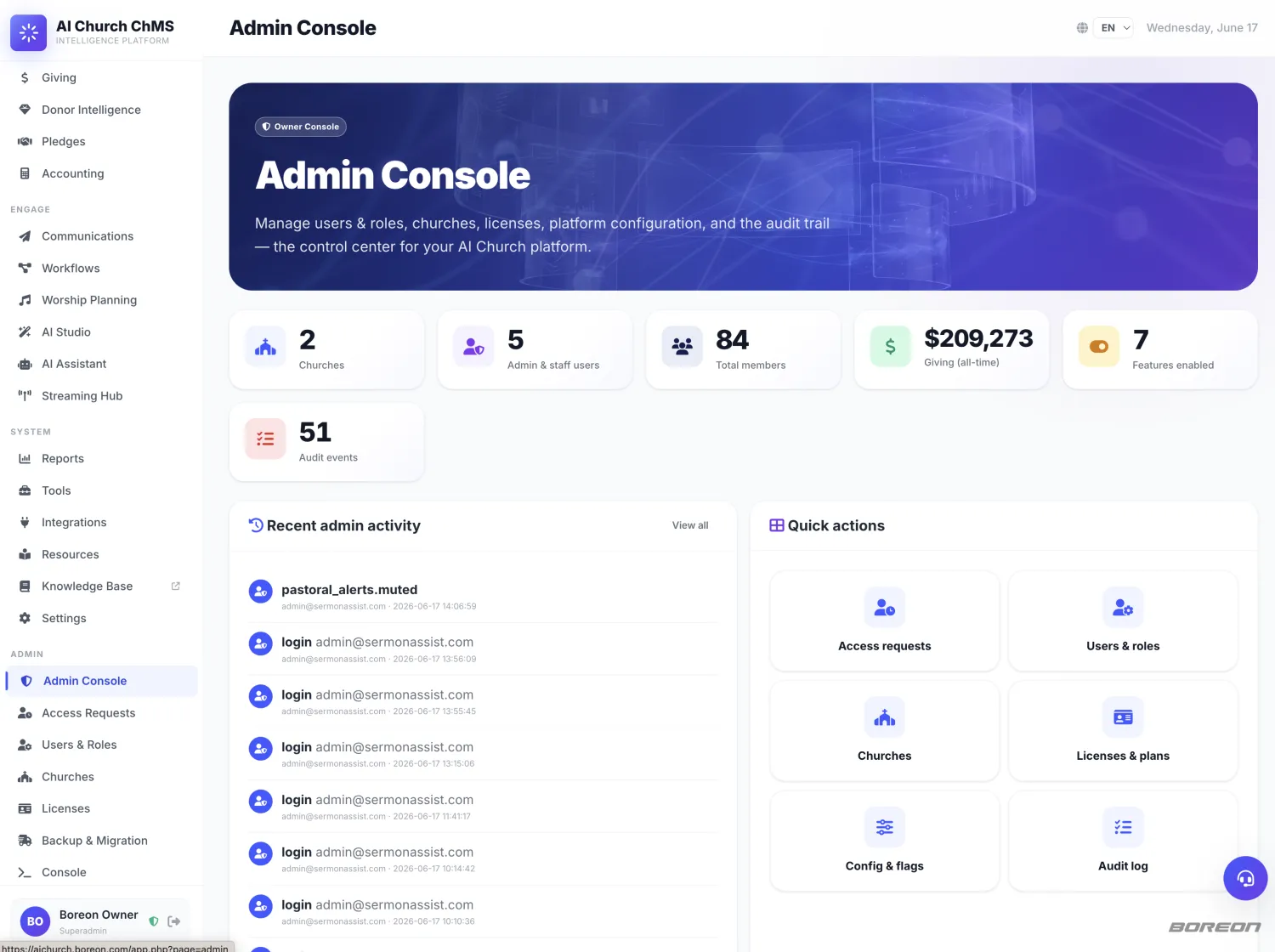Click the AI Church ChMS logo icon
Image resolution: width=1275 pixels, height=952 pixels.
coord(28,32)
